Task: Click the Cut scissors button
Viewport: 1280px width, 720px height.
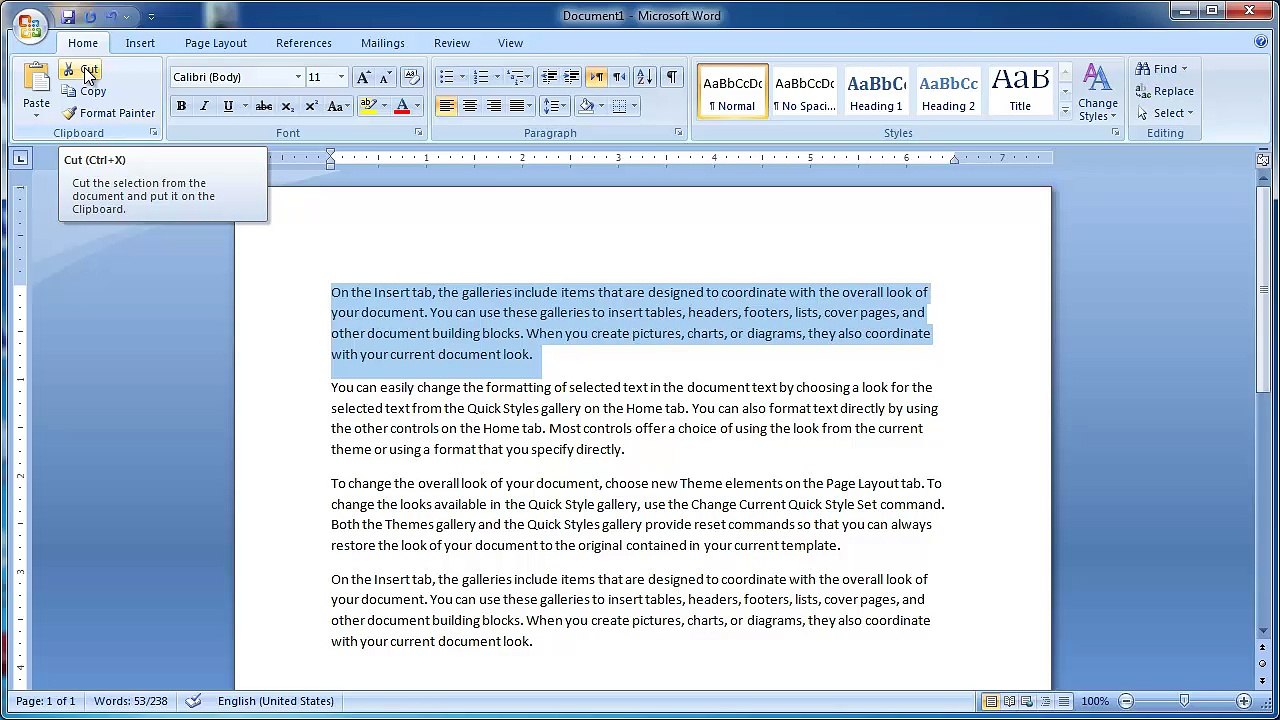Action: (80, 70)
